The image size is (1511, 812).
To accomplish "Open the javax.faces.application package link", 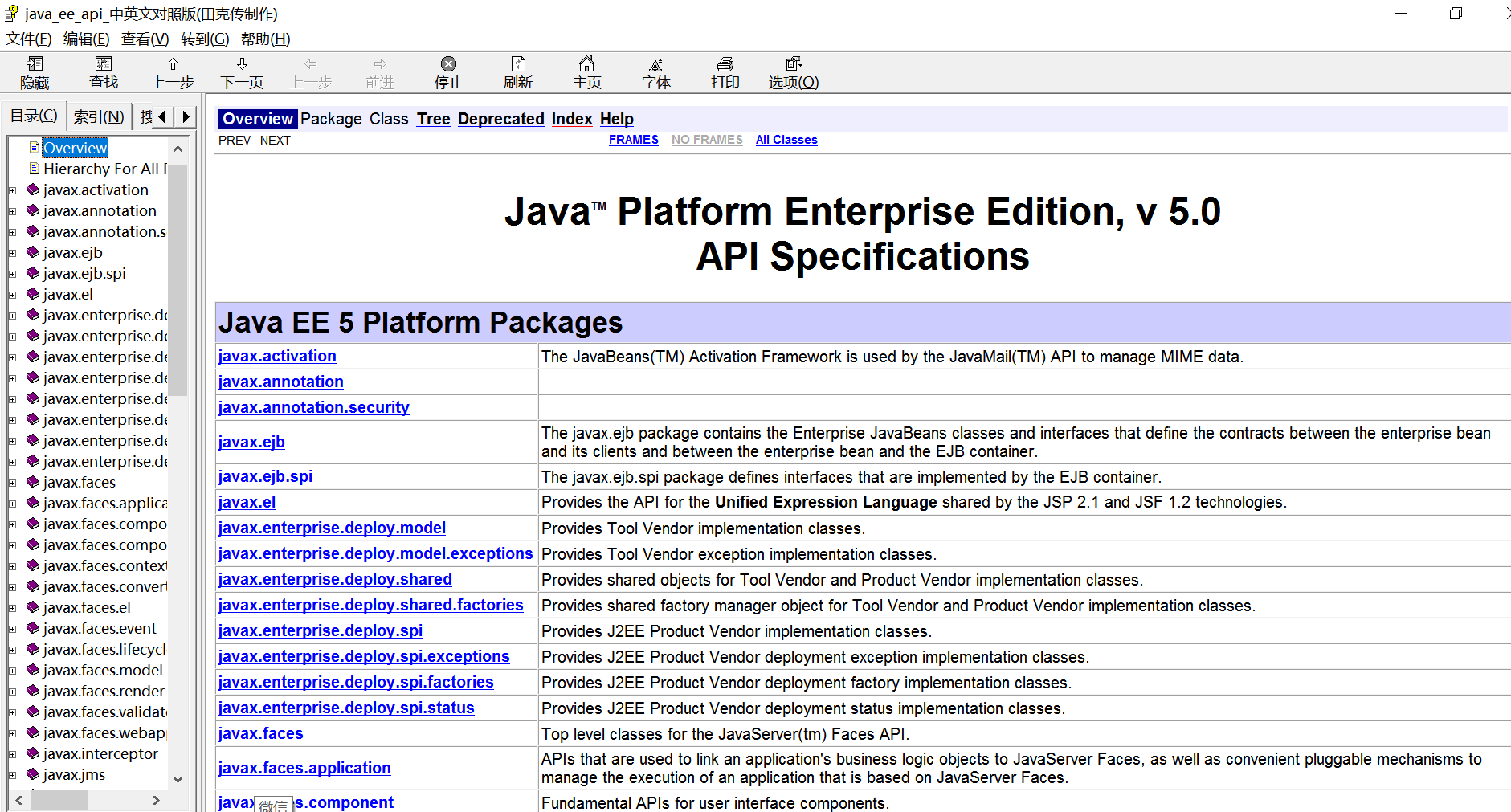I will 304,768.
